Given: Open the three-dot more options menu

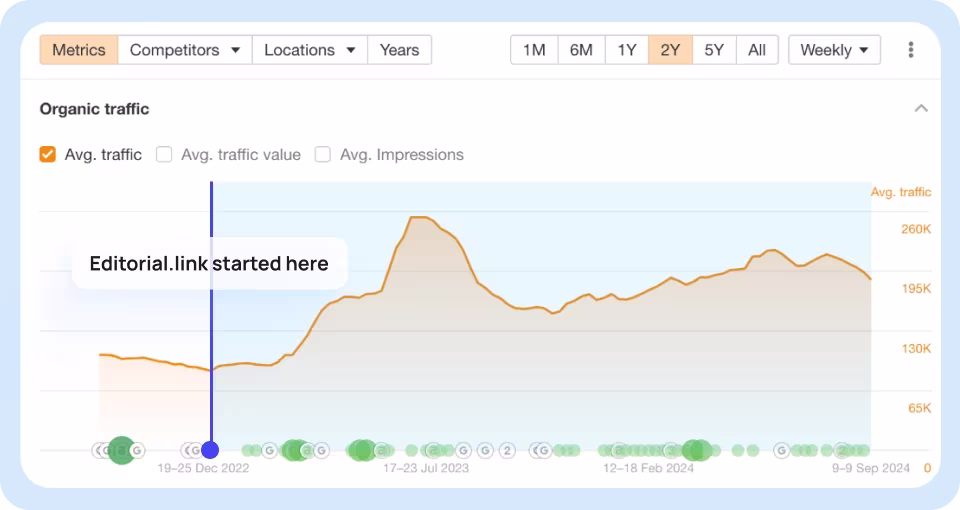Looking at the screenshot, I should point(910,50).
